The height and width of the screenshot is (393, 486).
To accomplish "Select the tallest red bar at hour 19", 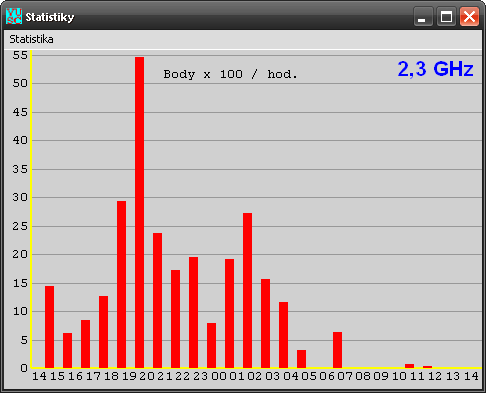I will (139, 212).
